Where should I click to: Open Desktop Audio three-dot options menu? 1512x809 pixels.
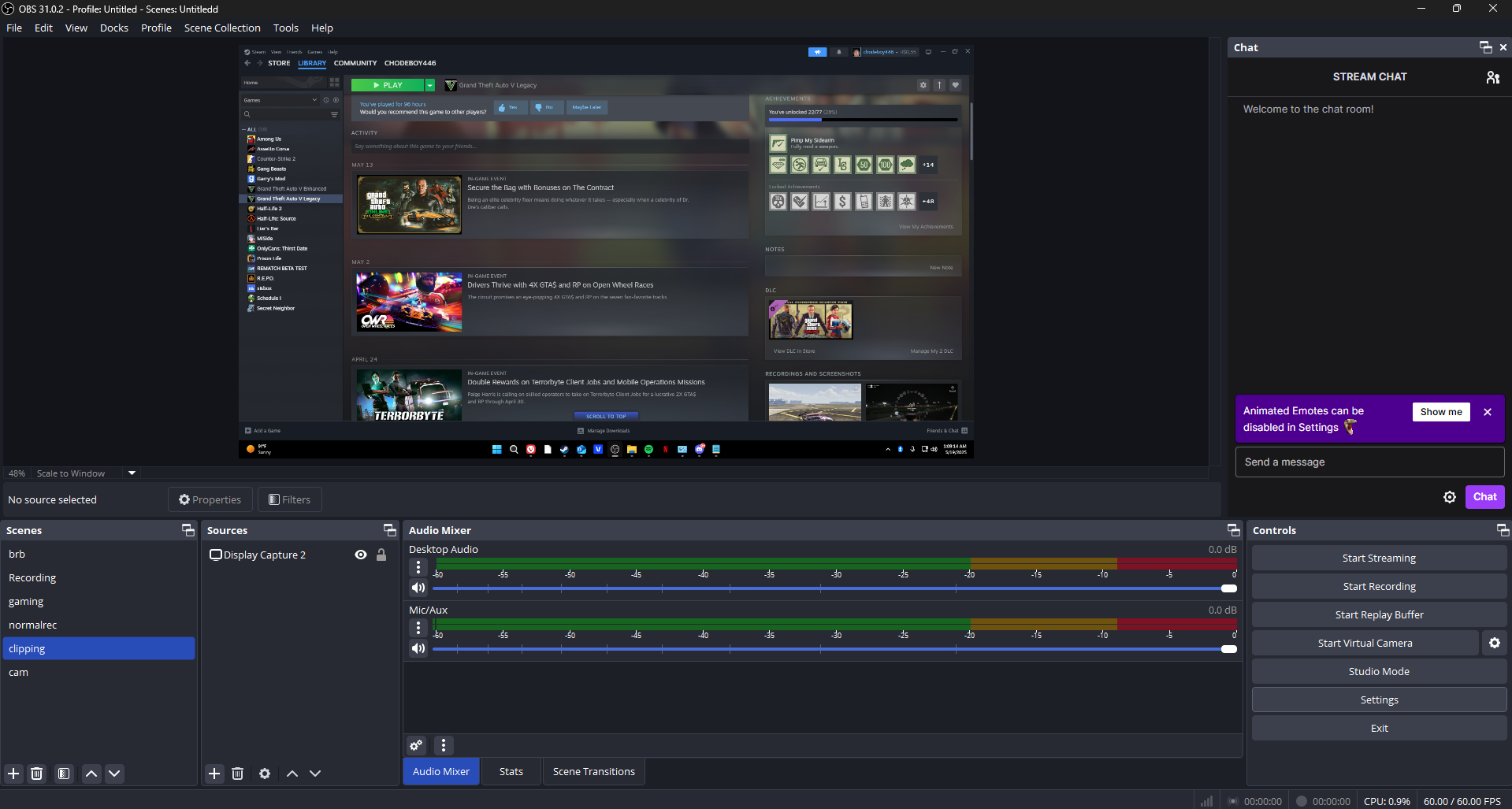click(418, 567)
